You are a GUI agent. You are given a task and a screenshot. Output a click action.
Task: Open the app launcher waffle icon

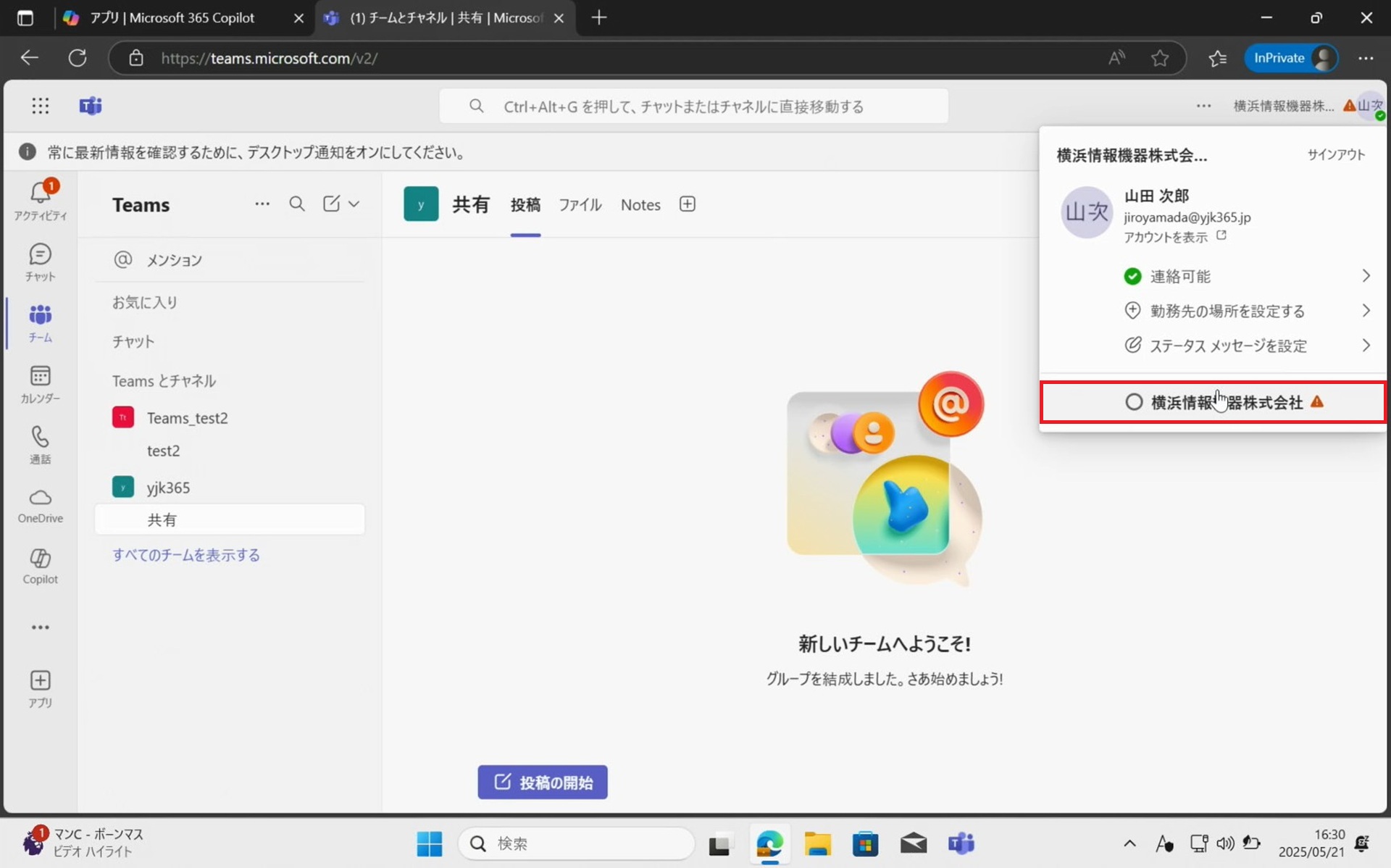[x=41, y=107]
